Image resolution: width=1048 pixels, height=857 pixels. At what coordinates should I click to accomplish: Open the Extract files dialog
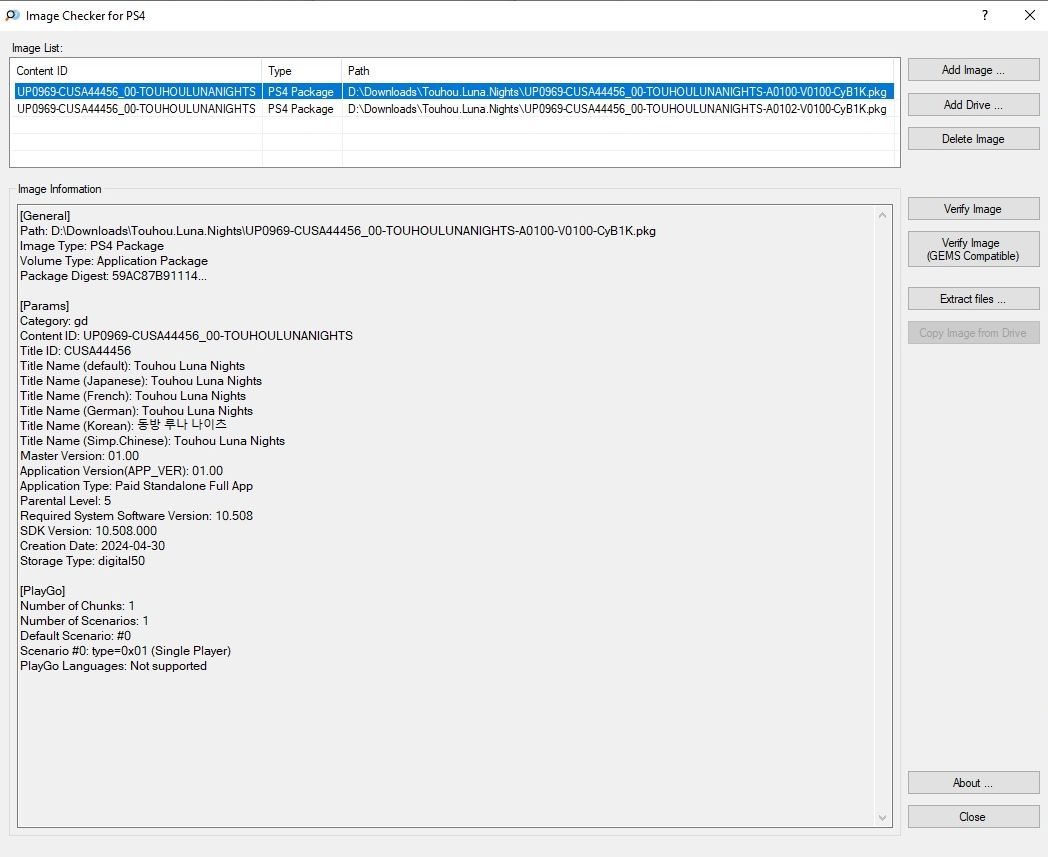[973, 299]
